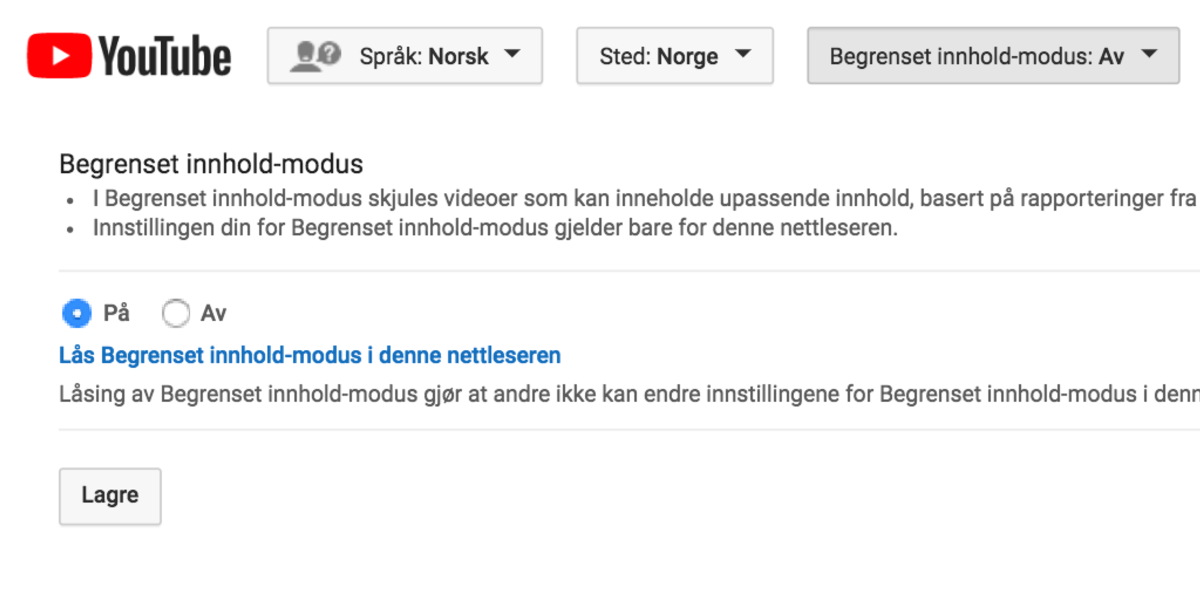1200x600 pixels.
Task: Click the bold word Norsk in the language button
Action: (x=459, y=56)
